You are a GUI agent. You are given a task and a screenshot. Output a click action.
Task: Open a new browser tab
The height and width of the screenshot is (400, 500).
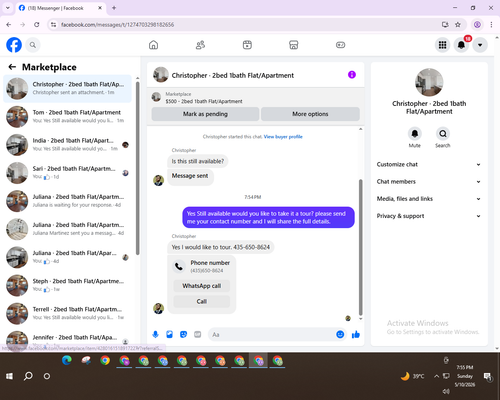coord(114,8)
